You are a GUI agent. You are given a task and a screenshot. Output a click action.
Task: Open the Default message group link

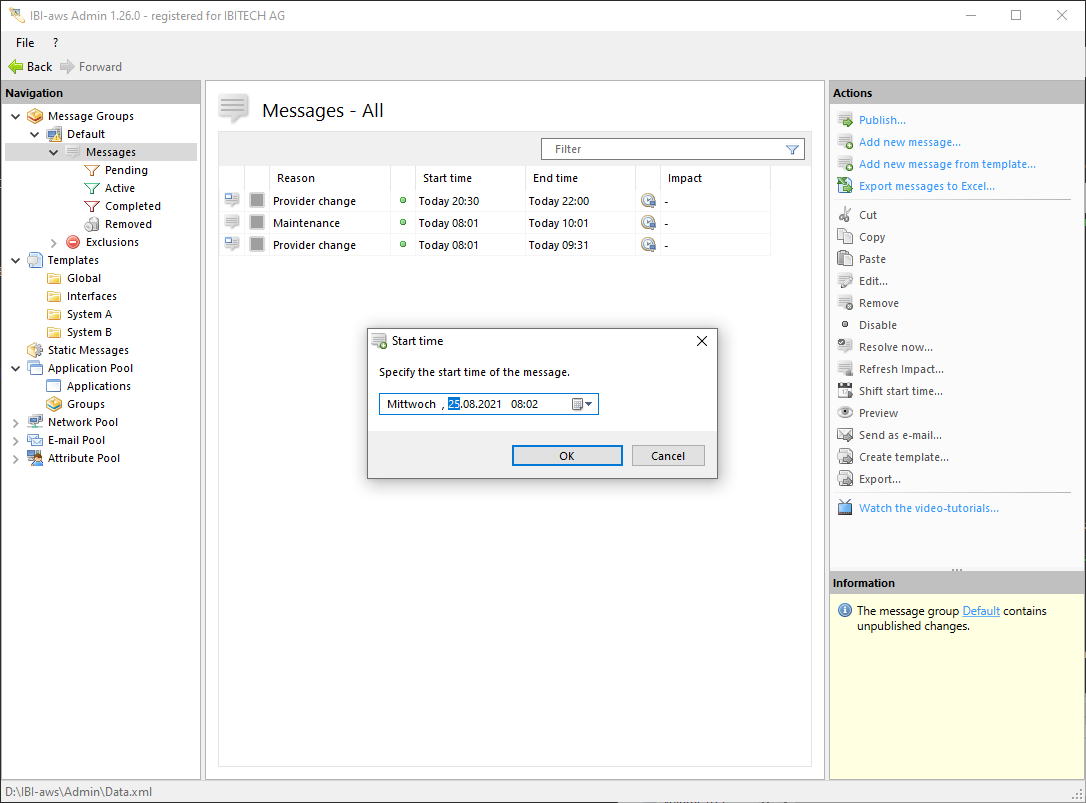pos(980,611)
